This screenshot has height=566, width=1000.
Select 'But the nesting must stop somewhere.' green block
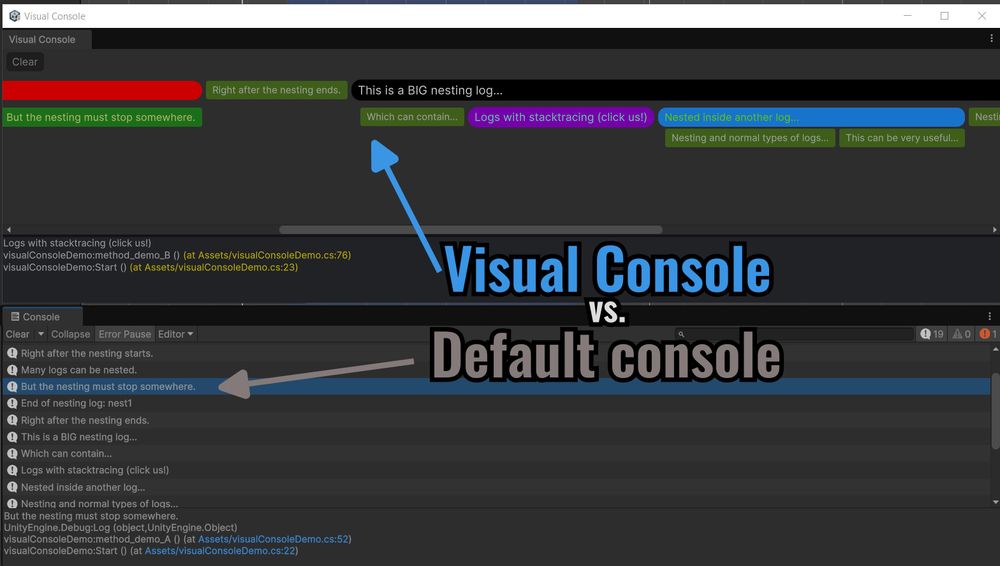(x=102, y=117)
